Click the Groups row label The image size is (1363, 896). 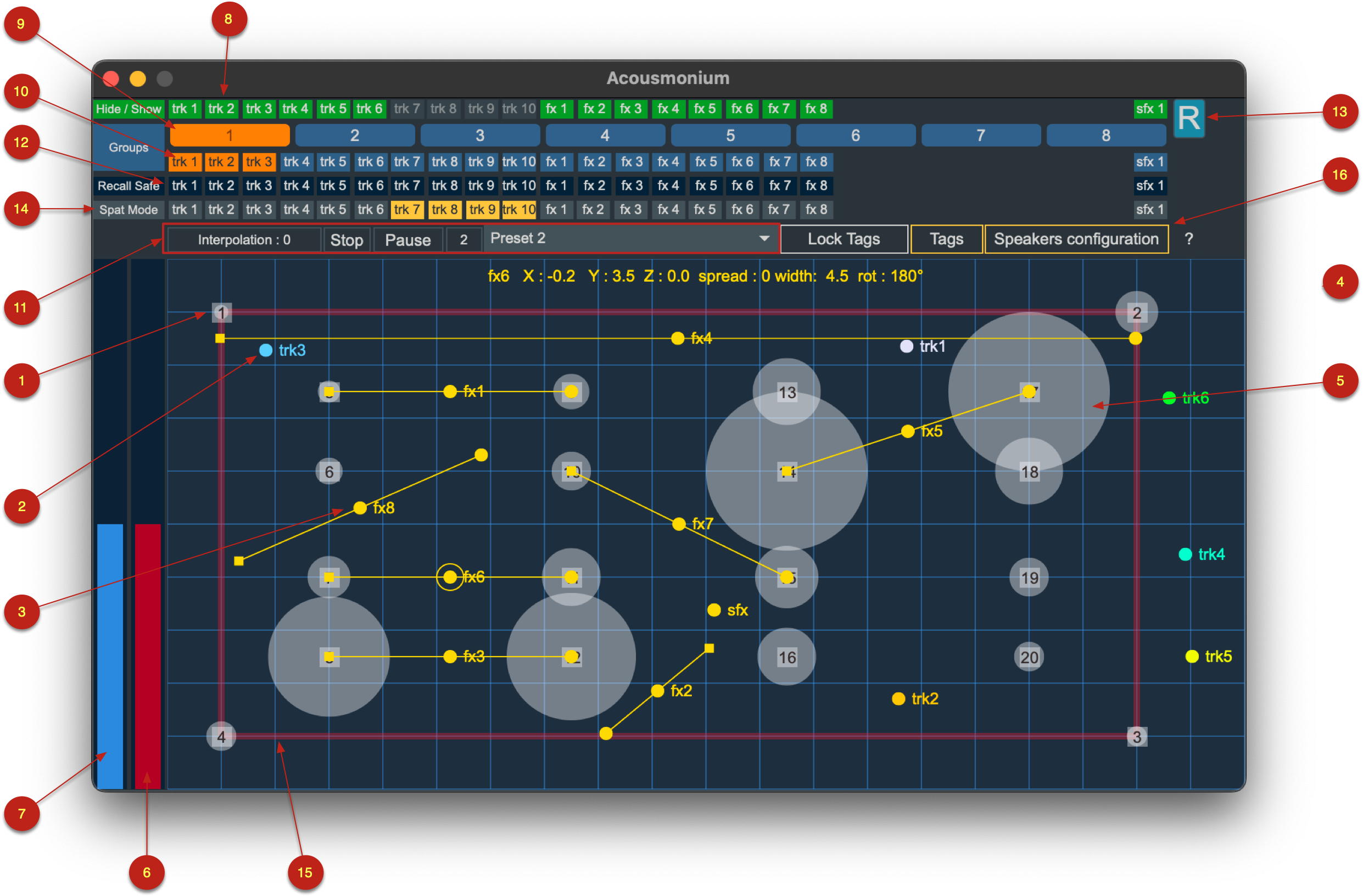129,147
